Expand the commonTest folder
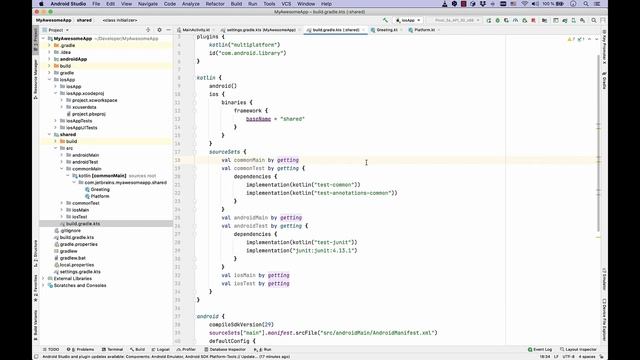 (x=62, y=203)
